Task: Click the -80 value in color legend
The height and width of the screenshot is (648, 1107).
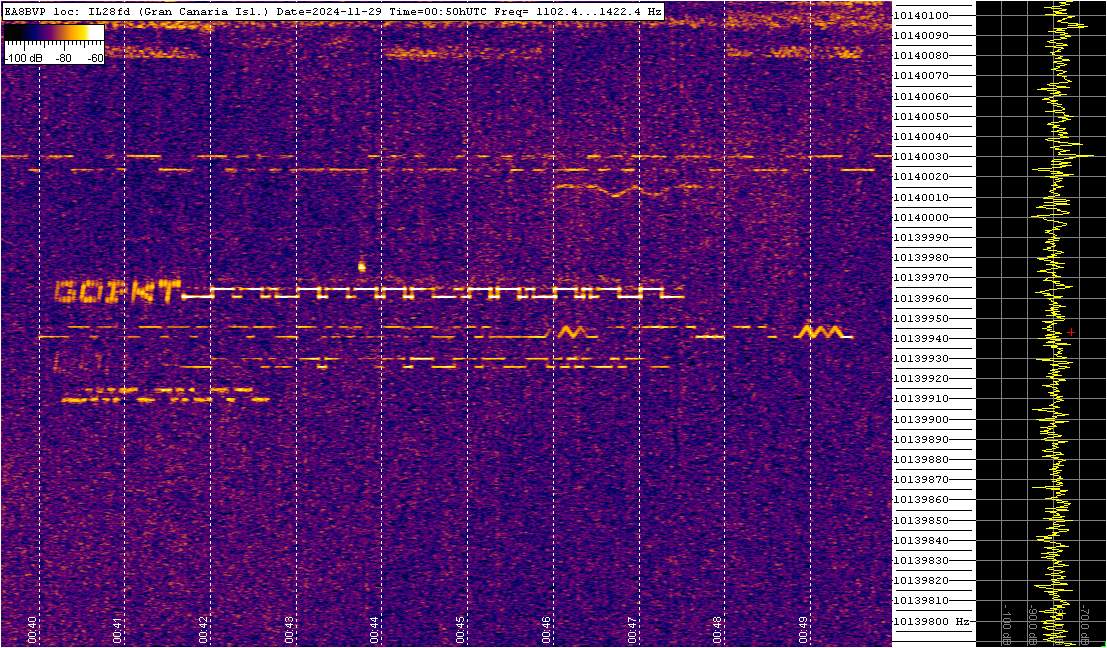Action: click(x=64, y=59)
